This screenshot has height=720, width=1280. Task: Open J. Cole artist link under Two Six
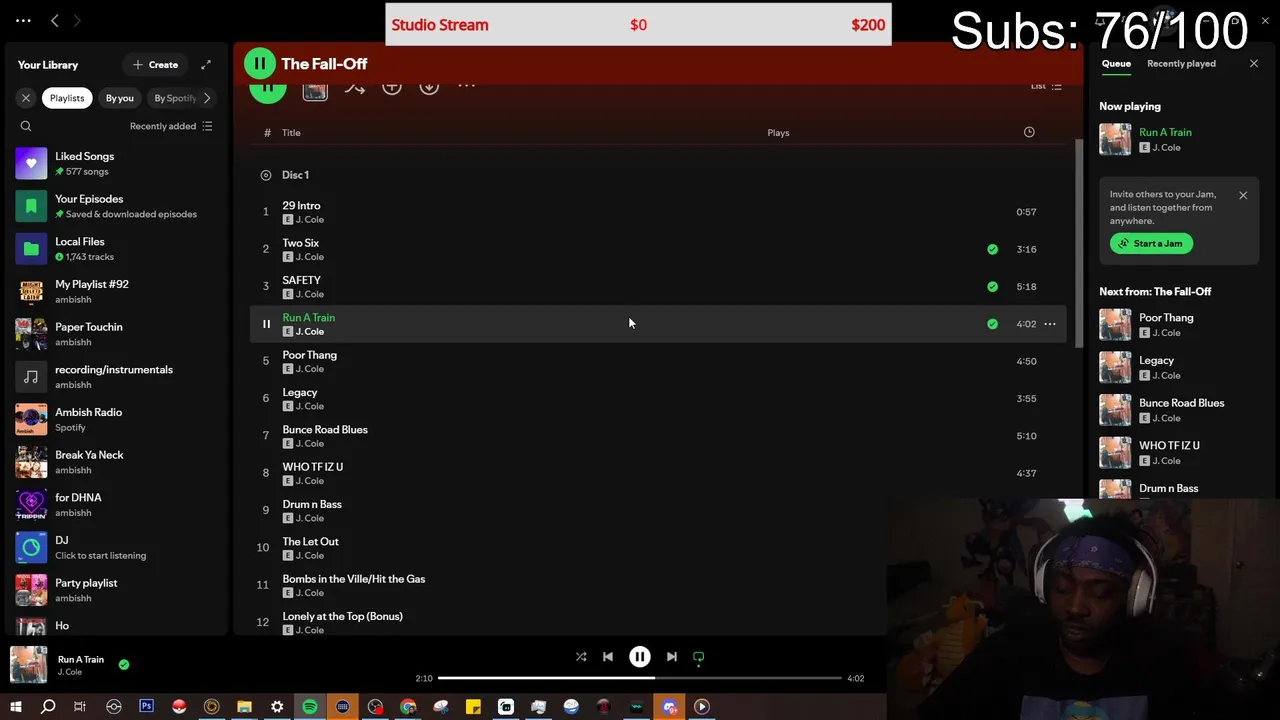[310, 257]
